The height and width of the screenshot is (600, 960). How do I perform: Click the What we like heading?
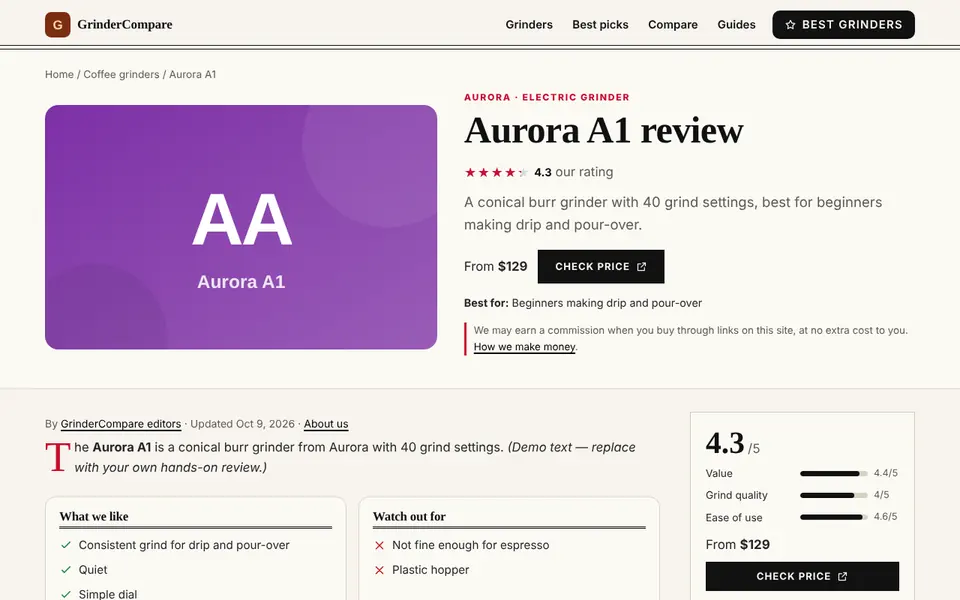coord(94,516)
